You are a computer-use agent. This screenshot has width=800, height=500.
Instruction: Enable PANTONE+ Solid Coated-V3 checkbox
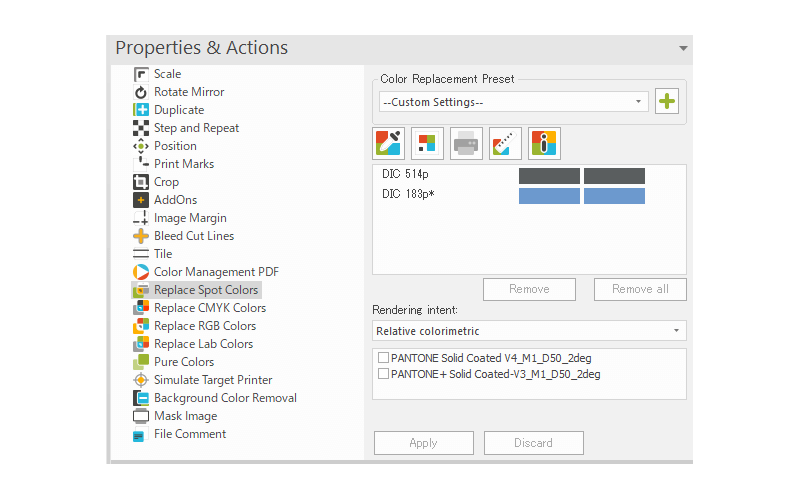[384, 374]
